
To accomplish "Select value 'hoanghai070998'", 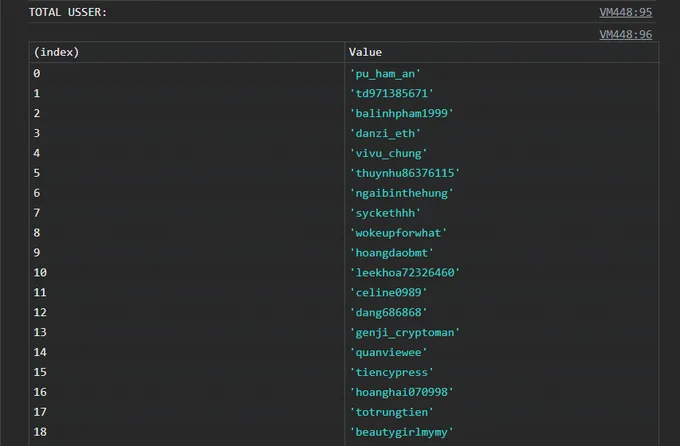I will coord(402,392).
